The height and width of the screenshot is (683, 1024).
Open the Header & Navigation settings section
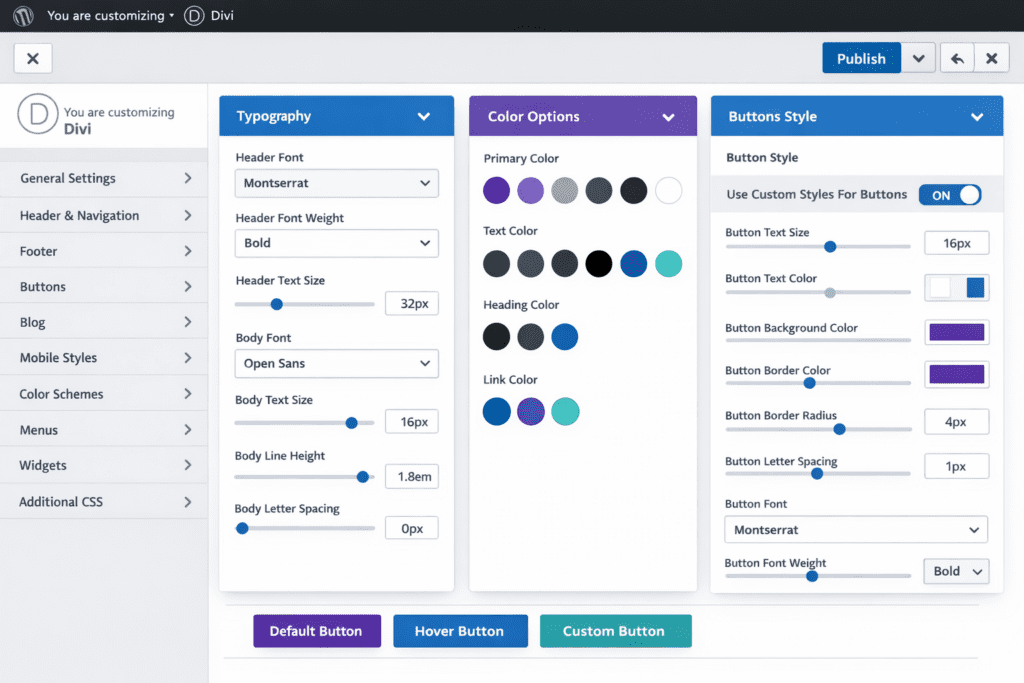[x=104, y=214]
